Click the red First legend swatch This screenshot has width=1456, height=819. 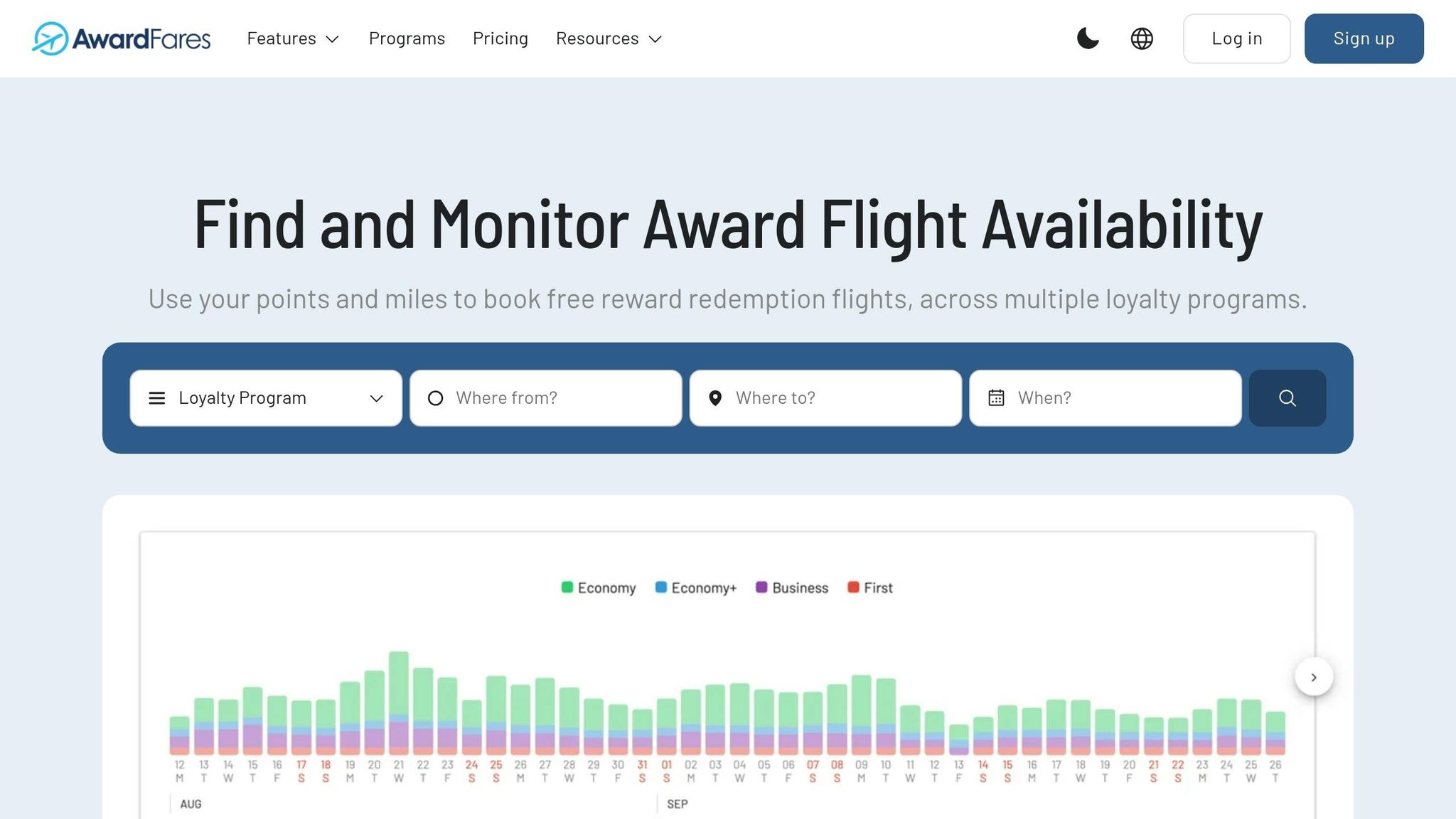tap(853, 587)
